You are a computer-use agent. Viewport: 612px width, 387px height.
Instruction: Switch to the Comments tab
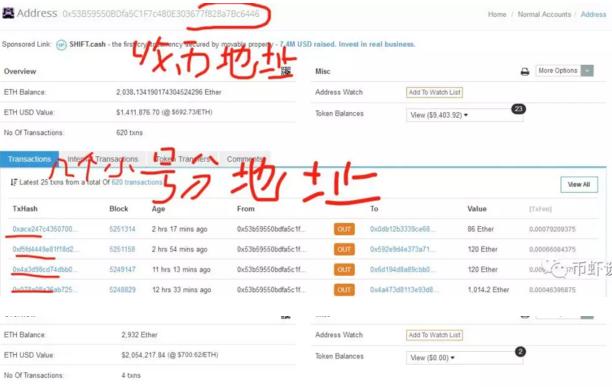[x=245, y=159]
